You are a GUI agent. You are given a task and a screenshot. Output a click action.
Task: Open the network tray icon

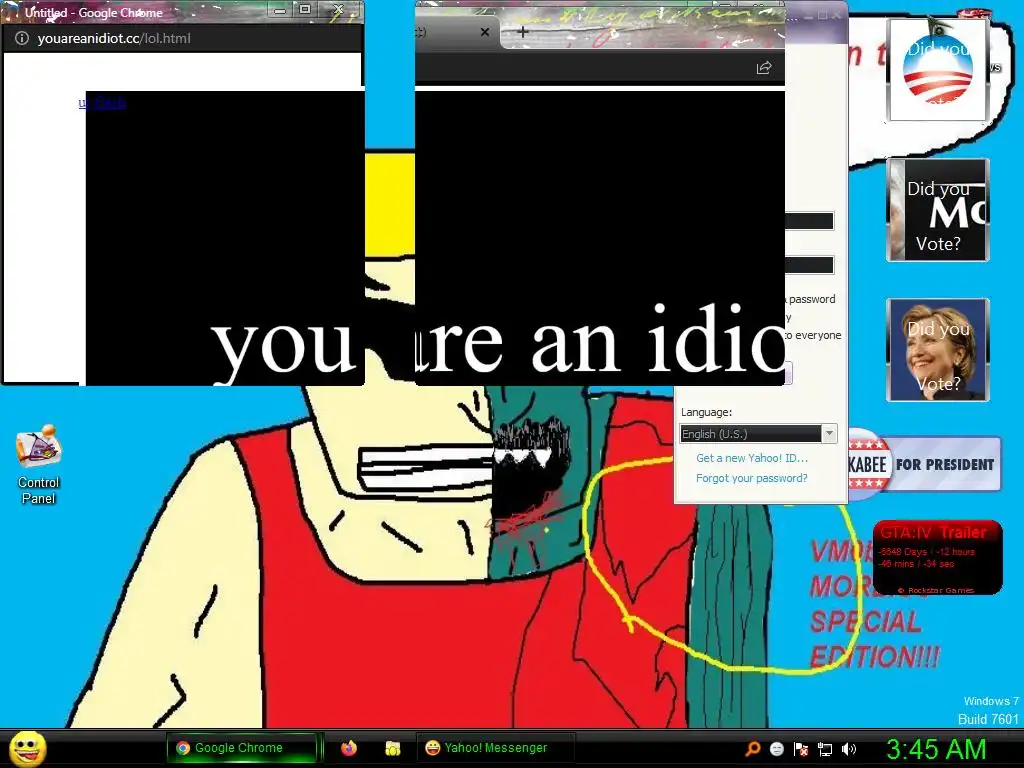(x=825, y=749)
